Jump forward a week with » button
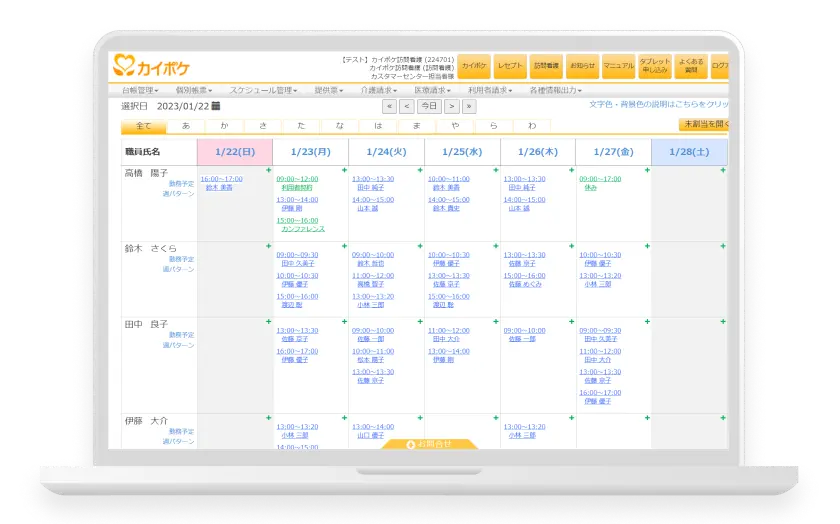This screenshot has width=840, height=524. pyautogui.click(x=469, y=106)
